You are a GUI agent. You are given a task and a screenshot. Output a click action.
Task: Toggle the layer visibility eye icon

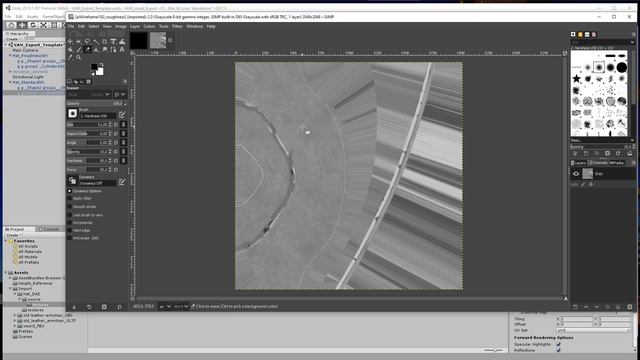(576, 174)
